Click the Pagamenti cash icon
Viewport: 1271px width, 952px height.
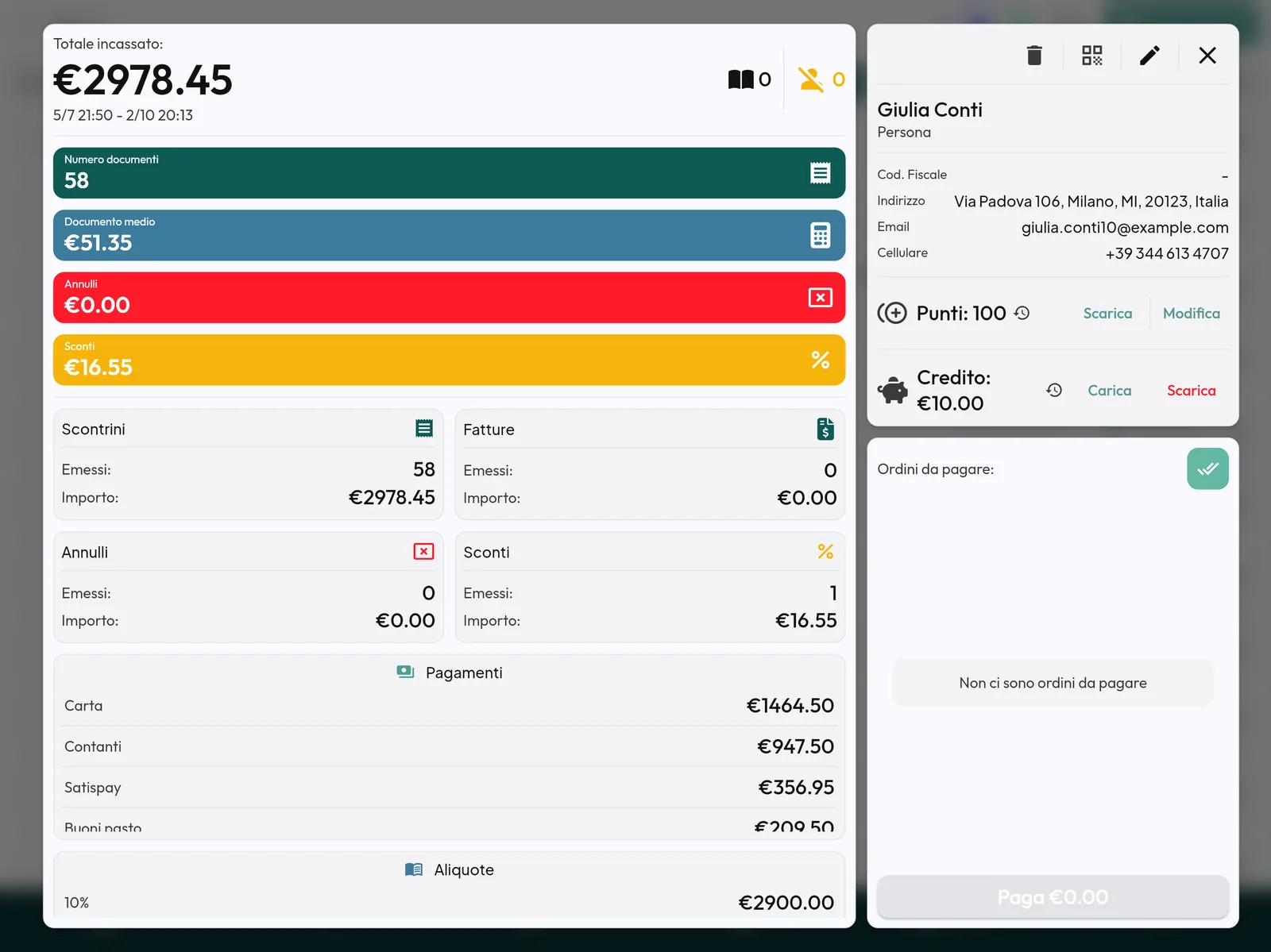tap(405, 672)
